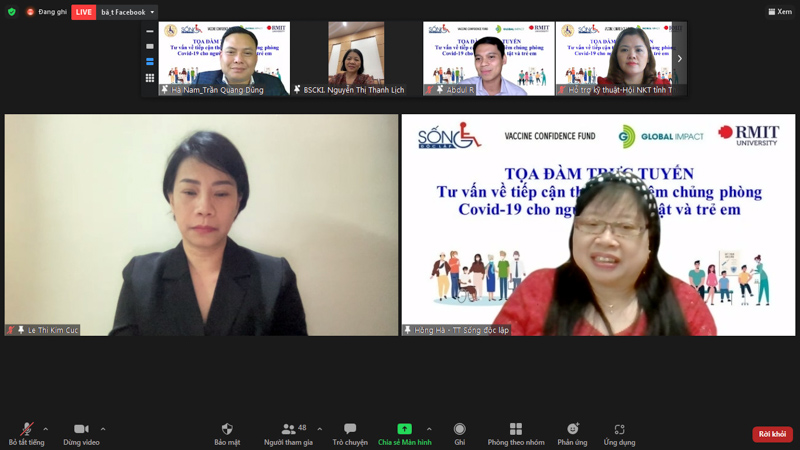Expand video options arrow next to Dừng video
Image resolution: width=800 pixels, height=450 pixels.
pyautogui.click(x=103, y=429)
